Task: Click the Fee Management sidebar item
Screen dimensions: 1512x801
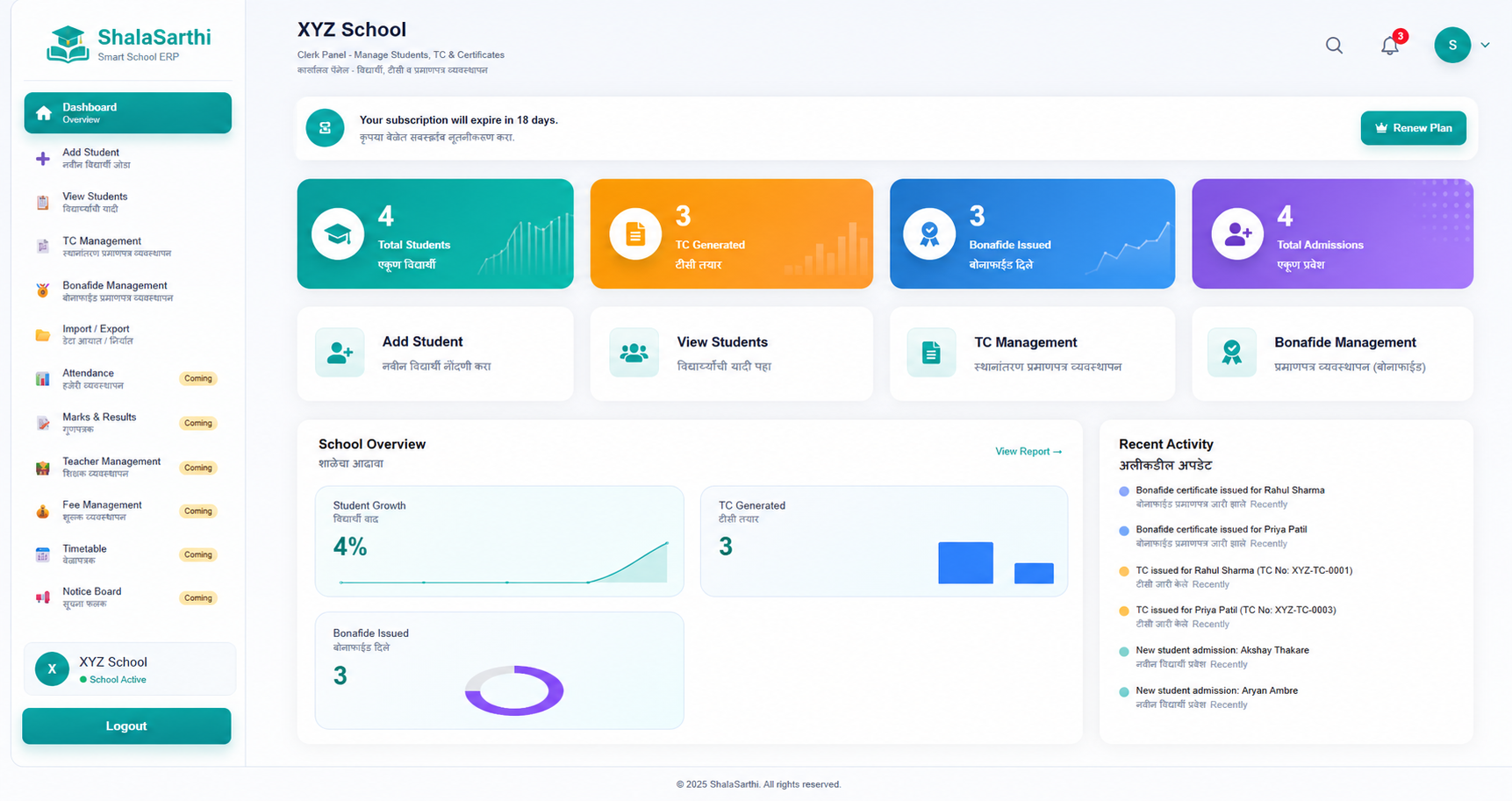Action: point(128,511)
